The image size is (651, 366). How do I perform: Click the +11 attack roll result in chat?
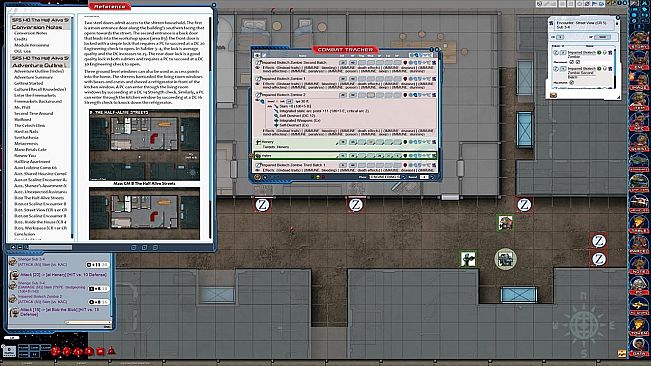(97, 264)
